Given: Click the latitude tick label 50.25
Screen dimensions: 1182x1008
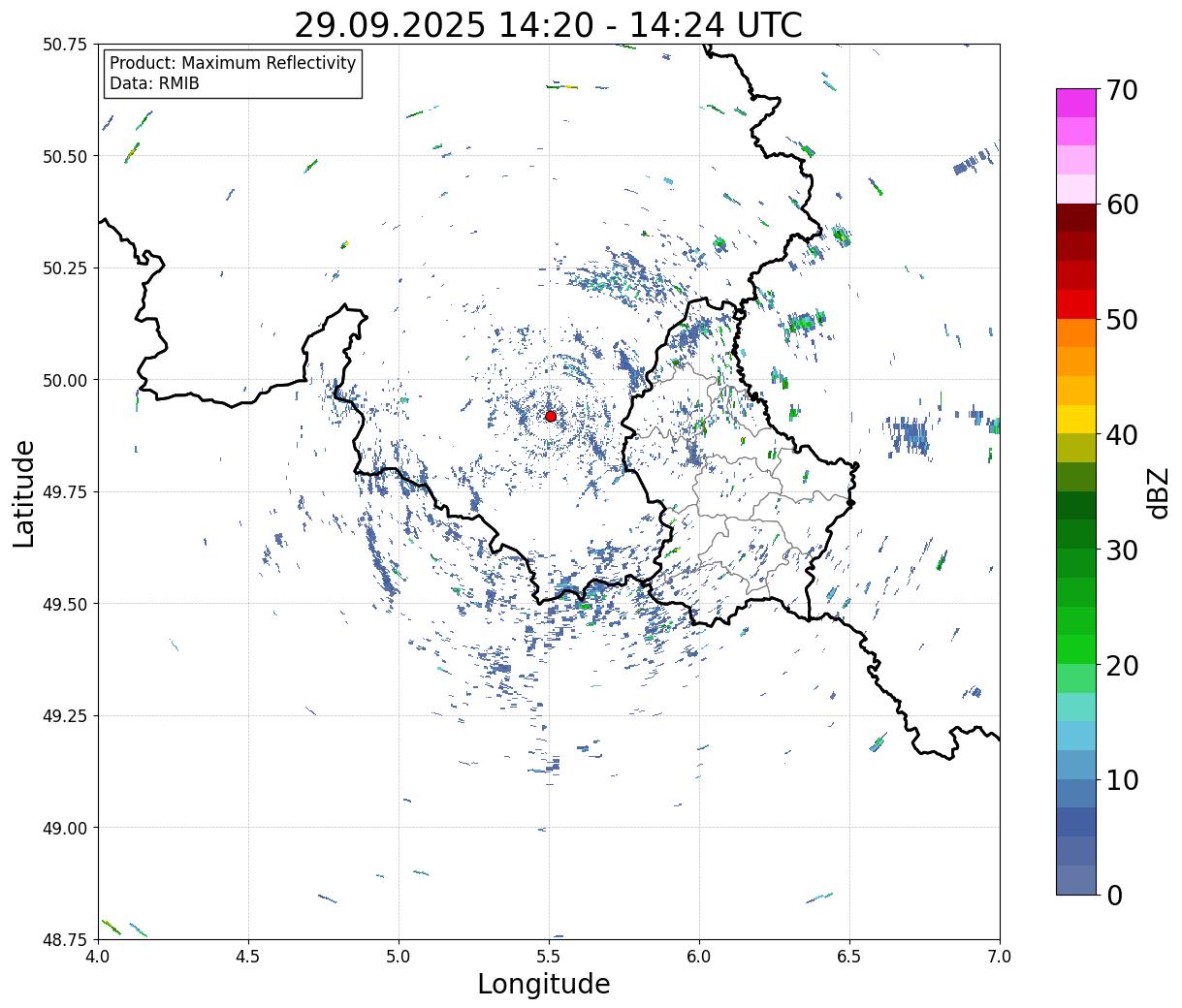Looking at the screenshot, I should [x=65, y=268].
